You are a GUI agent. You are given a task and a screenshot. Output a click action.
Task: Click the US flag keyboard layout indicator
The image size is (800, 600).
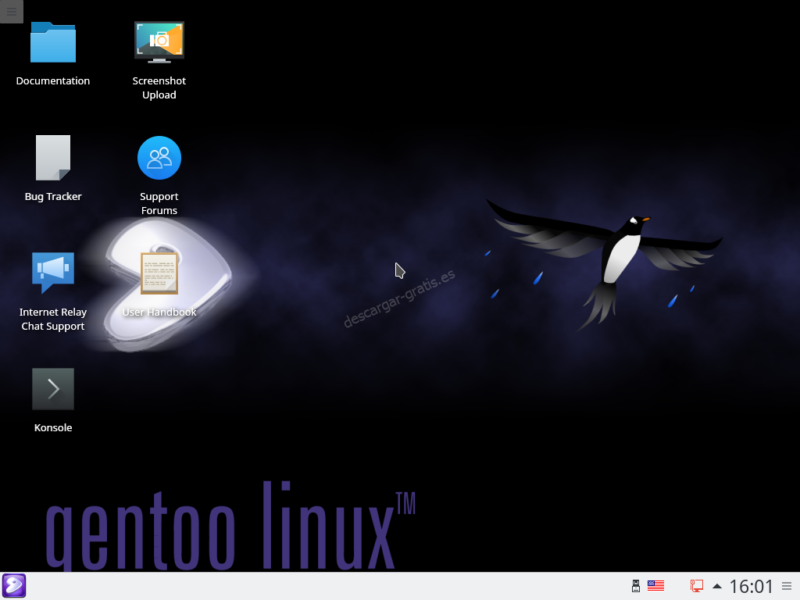pos(656,586)
